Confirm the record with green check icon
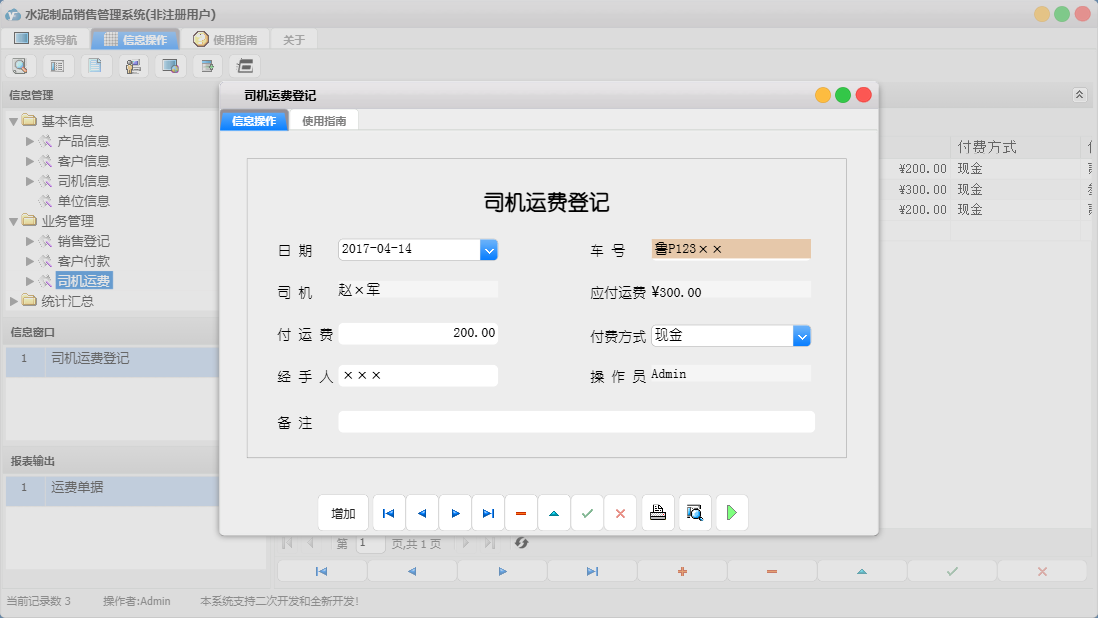 587,512
